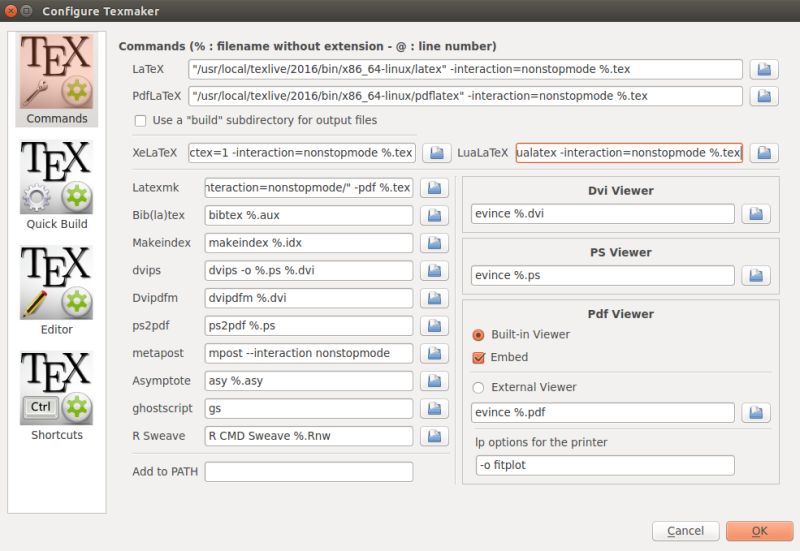Open the Shortcuts settings page

57,396
